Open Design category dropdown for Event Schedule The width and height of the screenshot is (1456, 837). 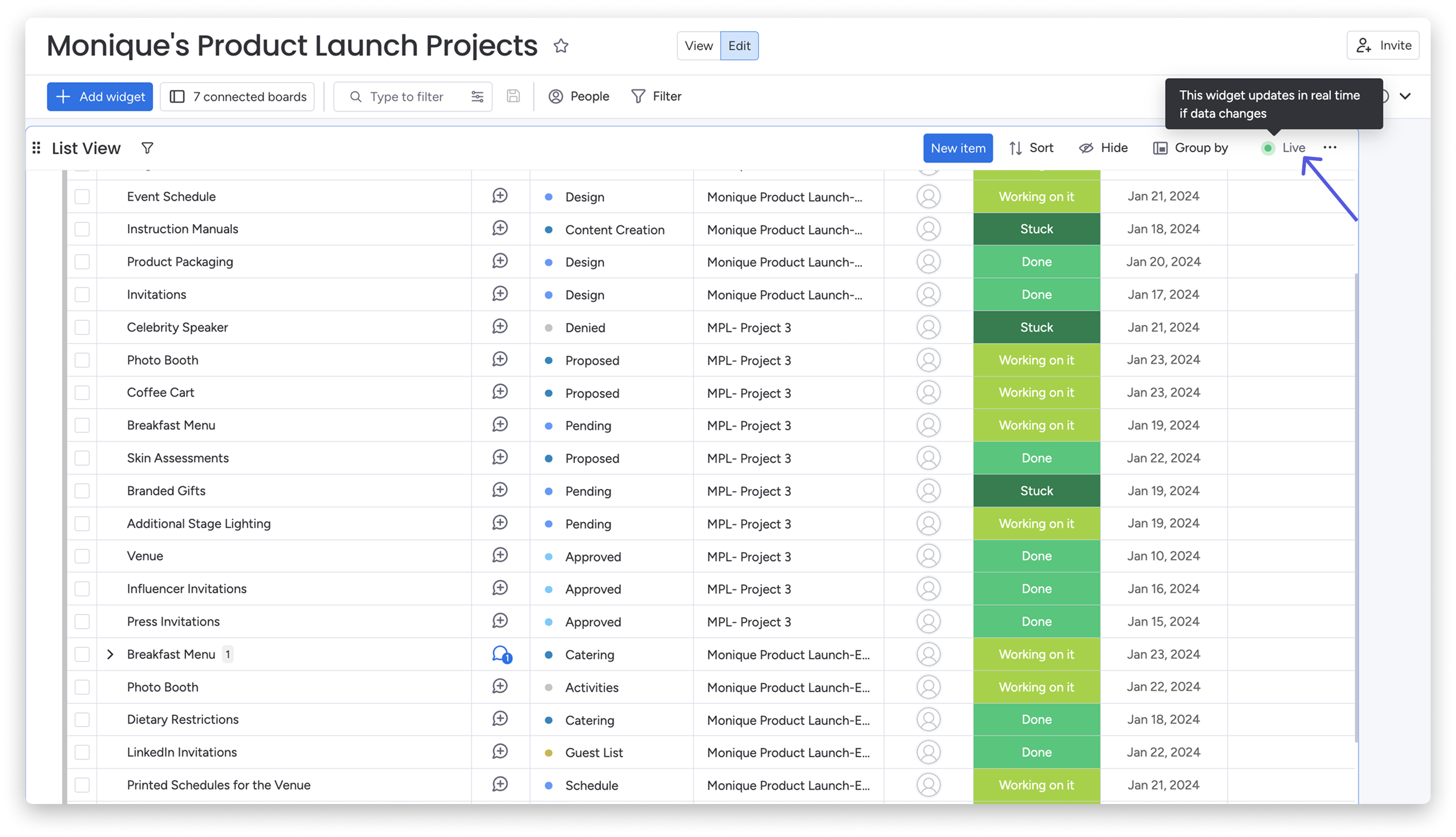(x=611, y=196)
